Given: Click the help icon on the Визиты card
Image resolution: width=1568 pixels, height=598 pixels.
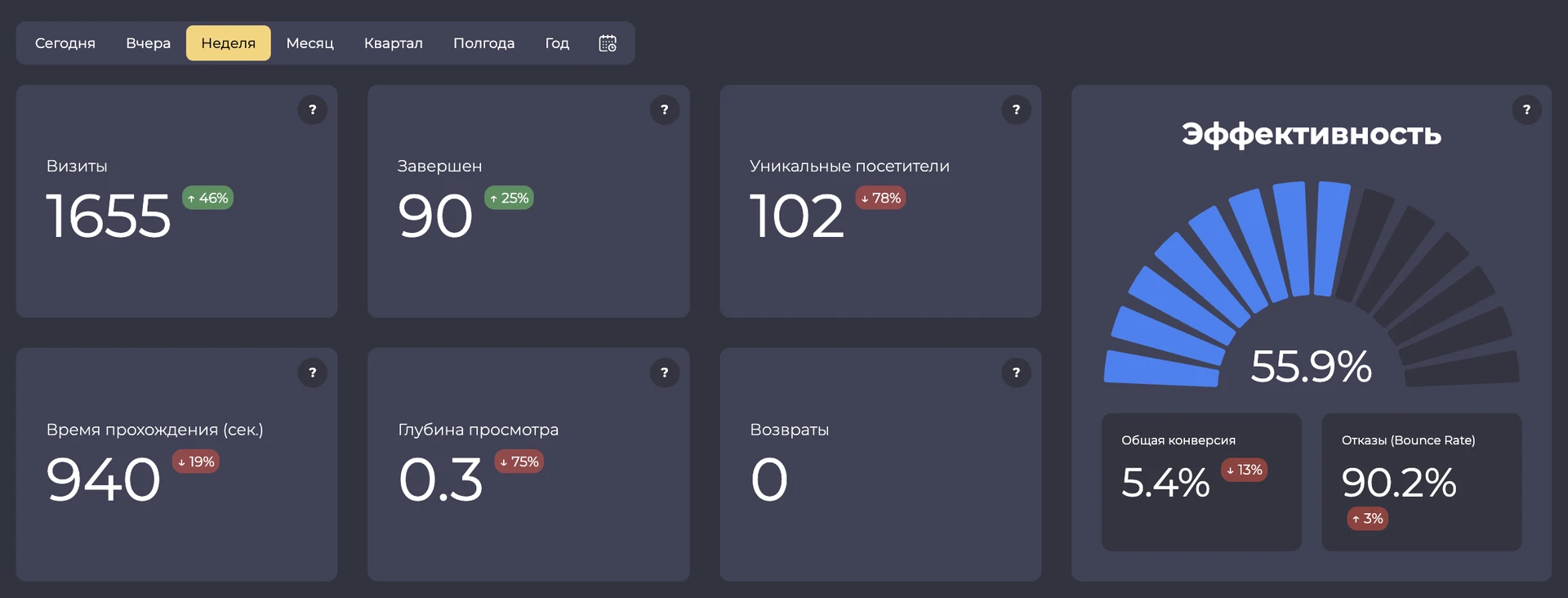Looking at the screenshot, I should coord(312,109).
